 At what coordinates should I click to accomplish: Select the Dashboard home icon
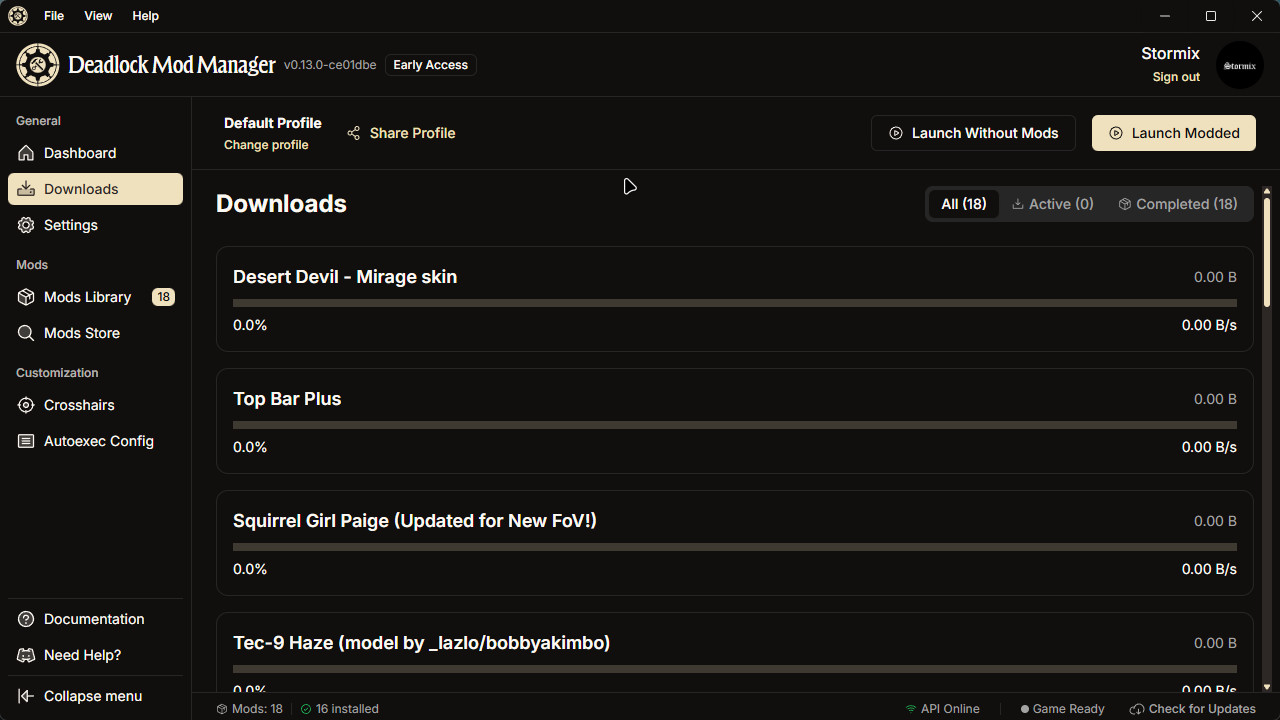point(27,153)
